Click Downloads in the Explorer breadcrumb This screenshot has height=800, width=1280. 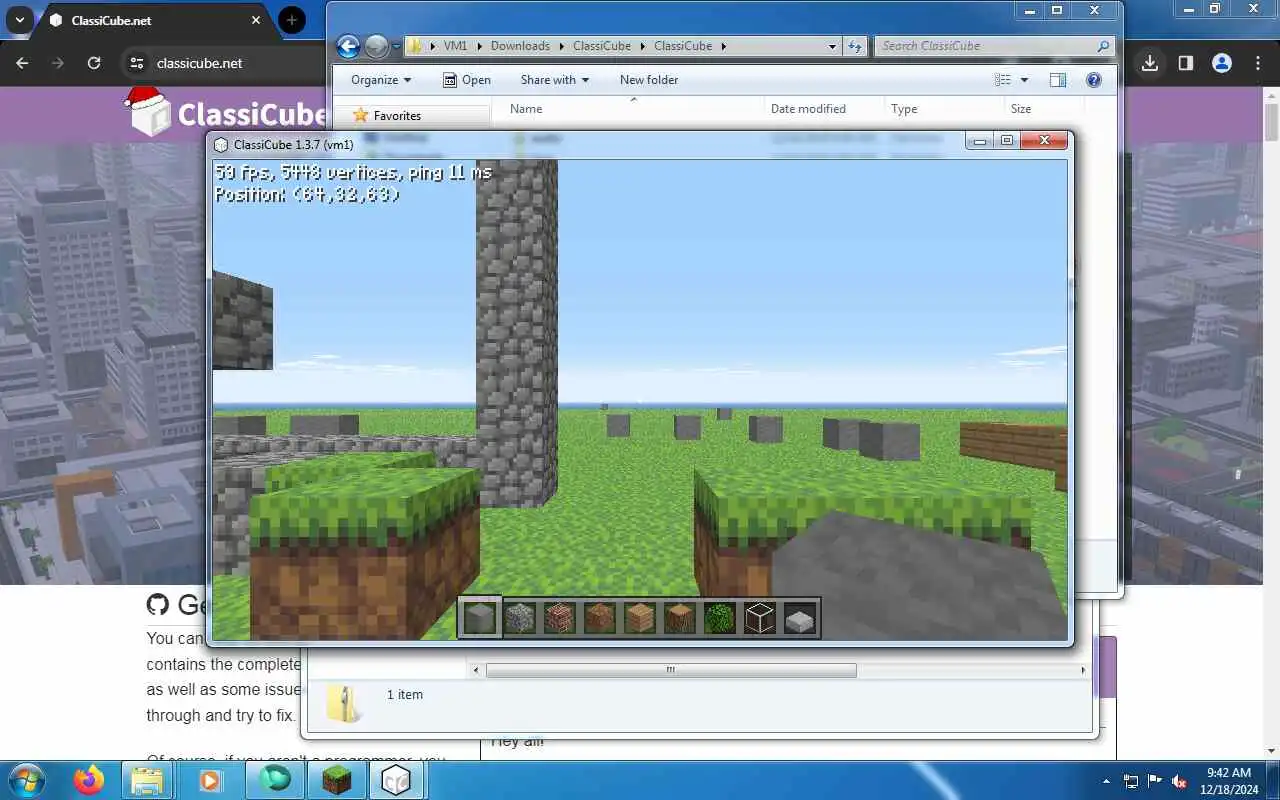click(x=520, y=46)
